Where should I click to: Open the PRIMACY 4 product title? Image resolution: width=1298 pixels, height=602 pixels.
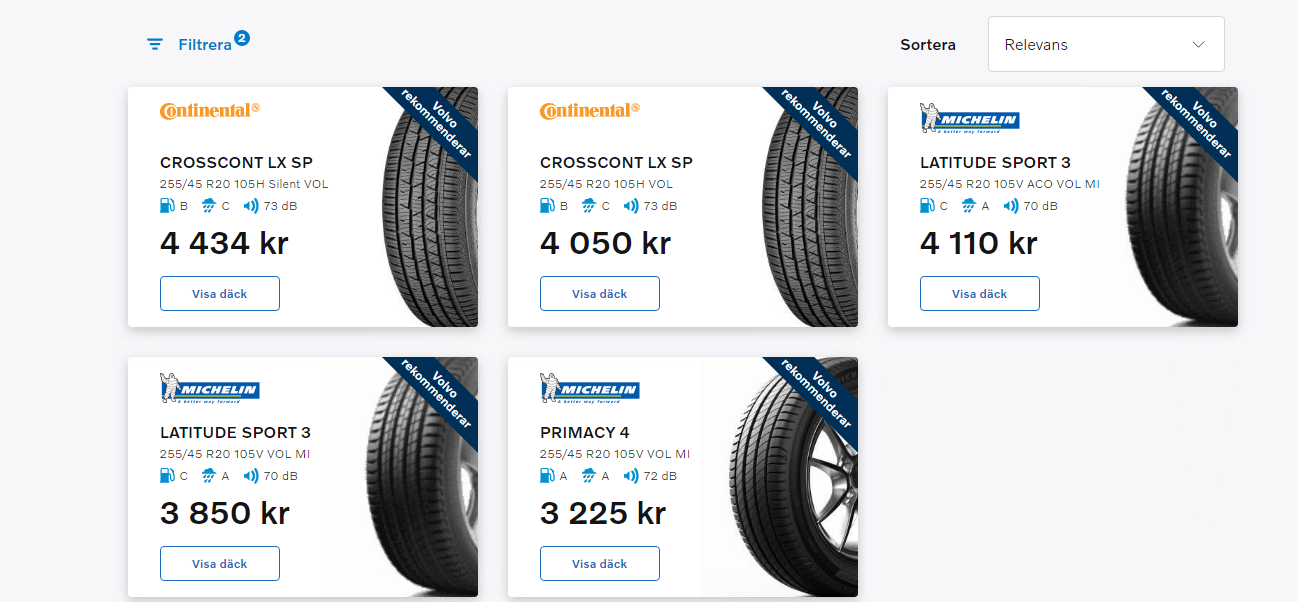click(x=585, y=433)
